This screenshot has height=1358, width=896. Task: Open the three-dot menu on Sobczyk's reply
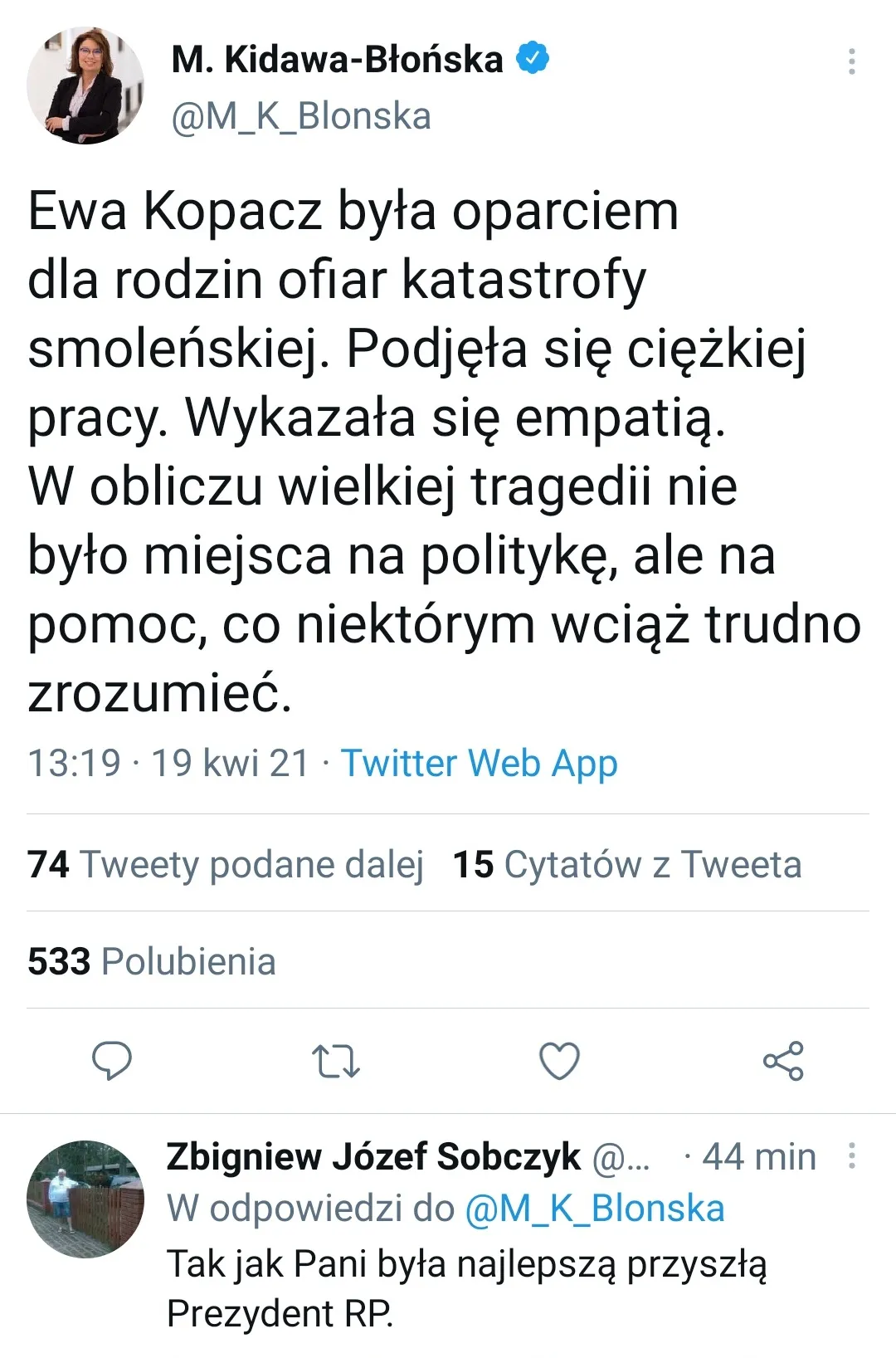click(x=851, y=1155)
